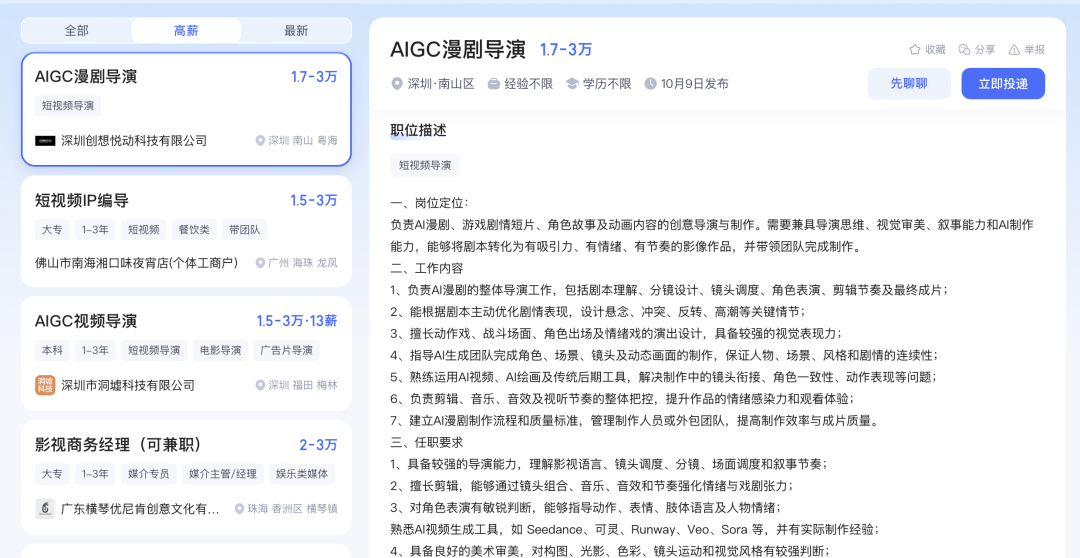Click the 先聊聊 button
Image resolution: width=1080 pixels, height=558 pixels.
point(908,83)
